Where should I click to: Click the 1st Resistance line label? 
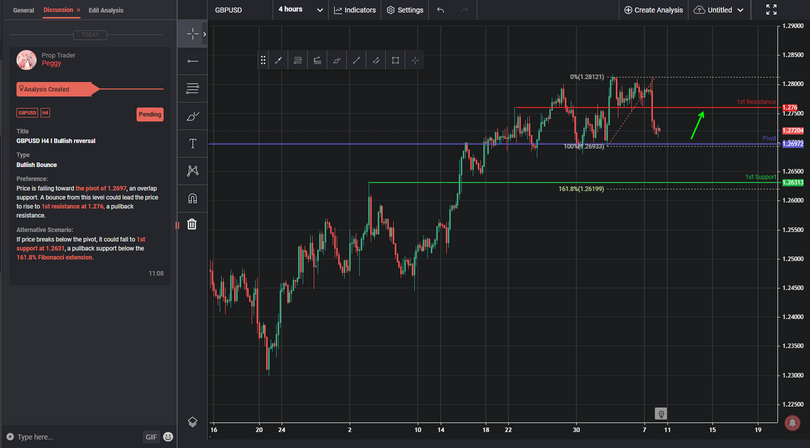(x=756, y=102)
